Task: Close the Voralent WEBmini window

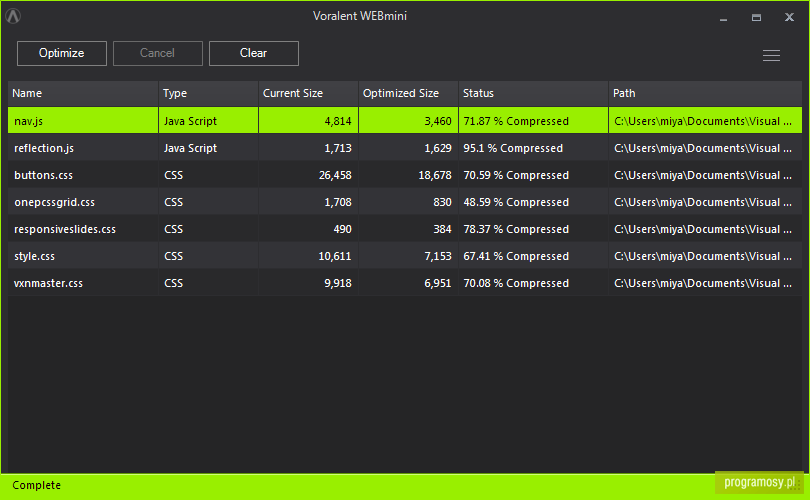Action: pyautogui.click(x=789, y=17)
